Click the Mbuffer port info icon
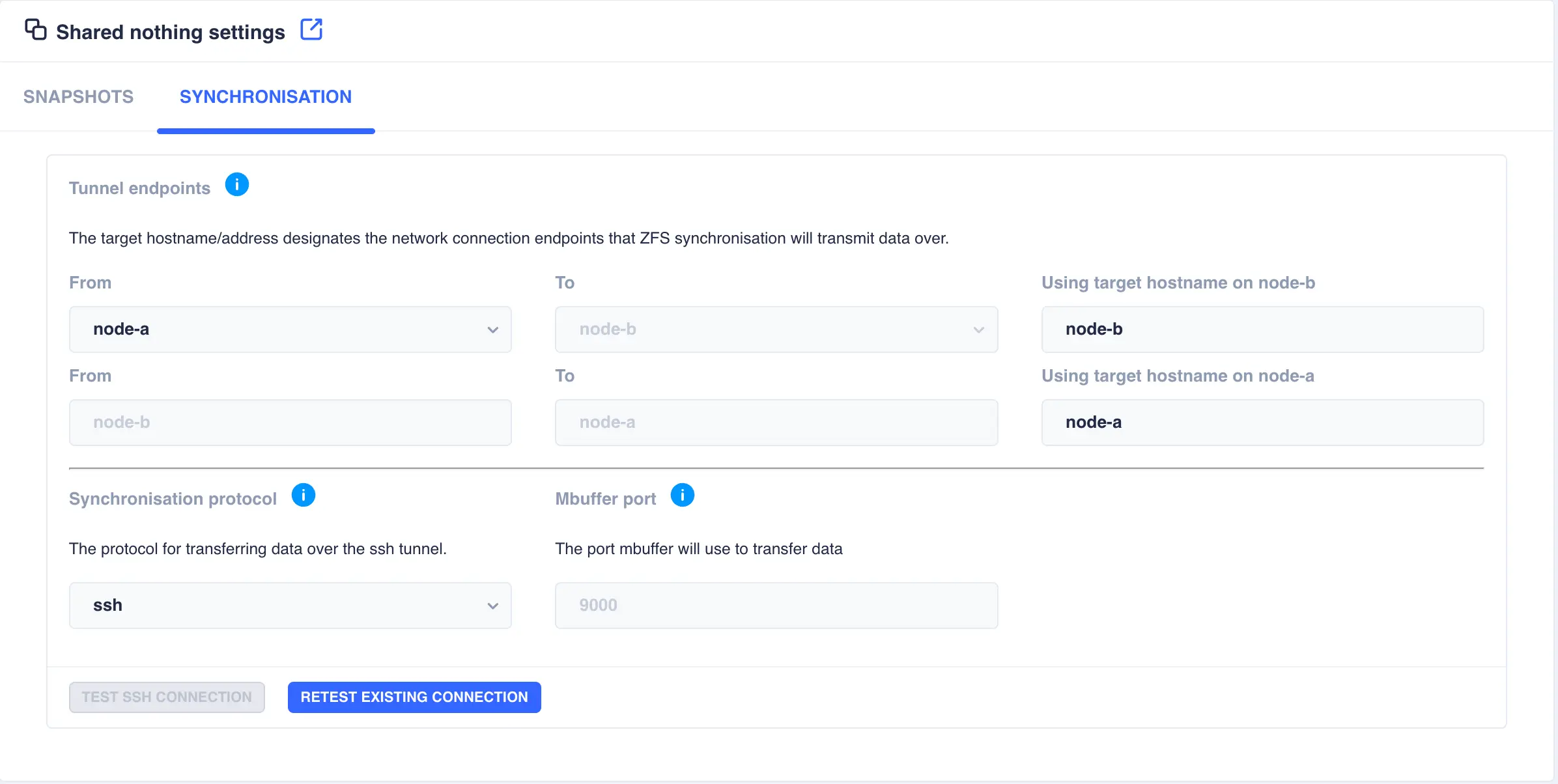1558x784 pixels. [x=682, y=495]
